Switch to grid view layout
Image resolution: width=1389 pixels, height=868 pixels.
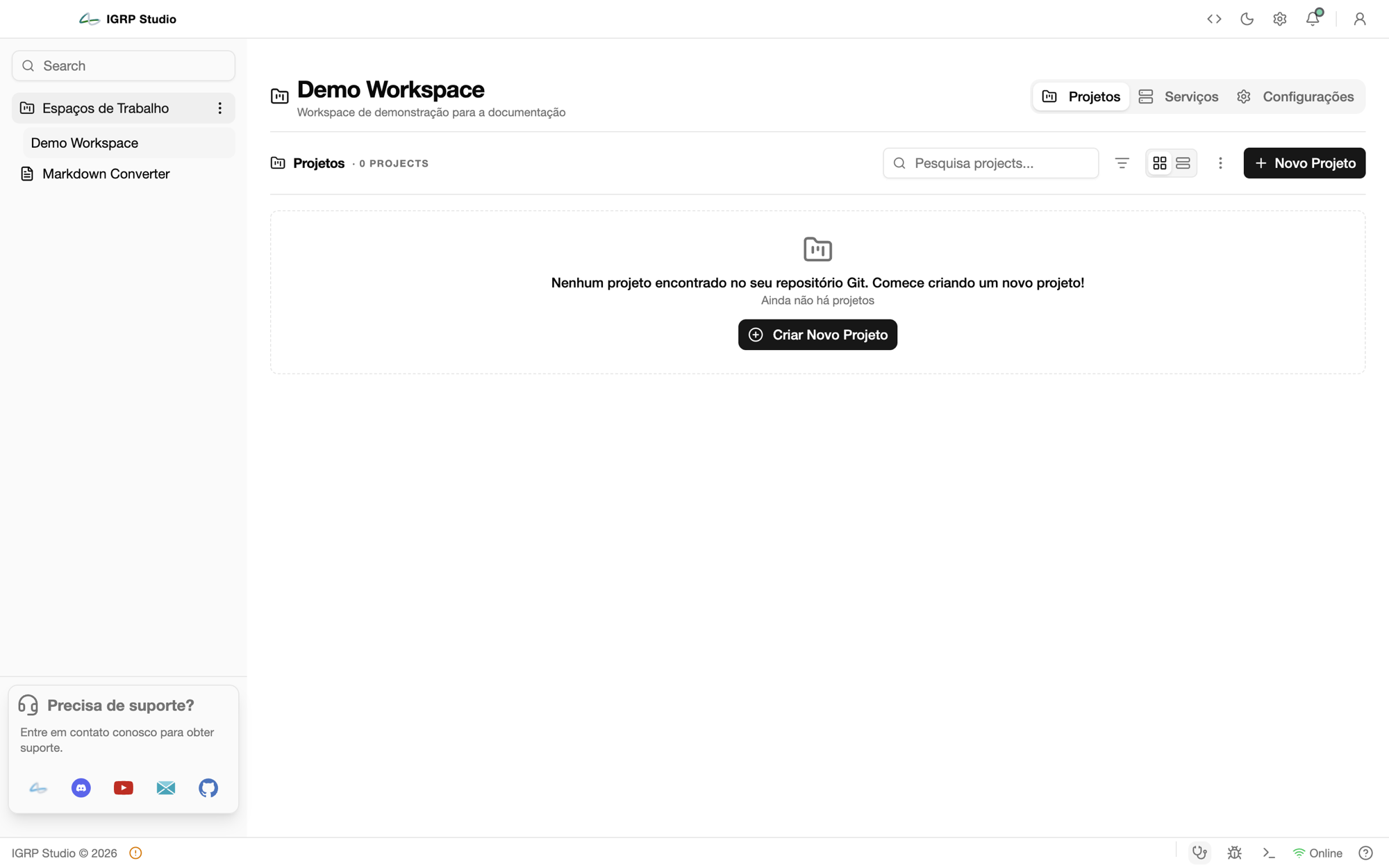tap(1160, 163)
